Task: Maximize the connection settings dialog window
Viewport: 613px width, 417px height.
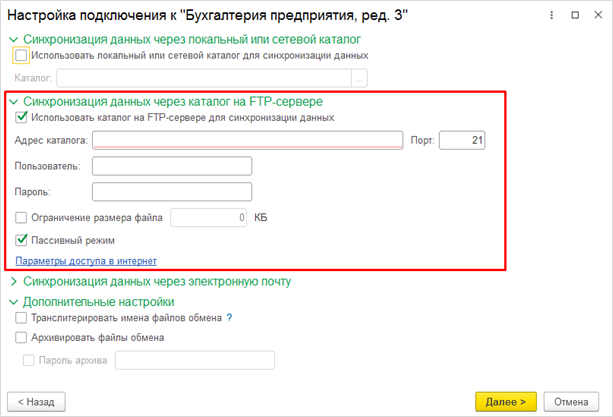Action: click(x=574, y=15)
